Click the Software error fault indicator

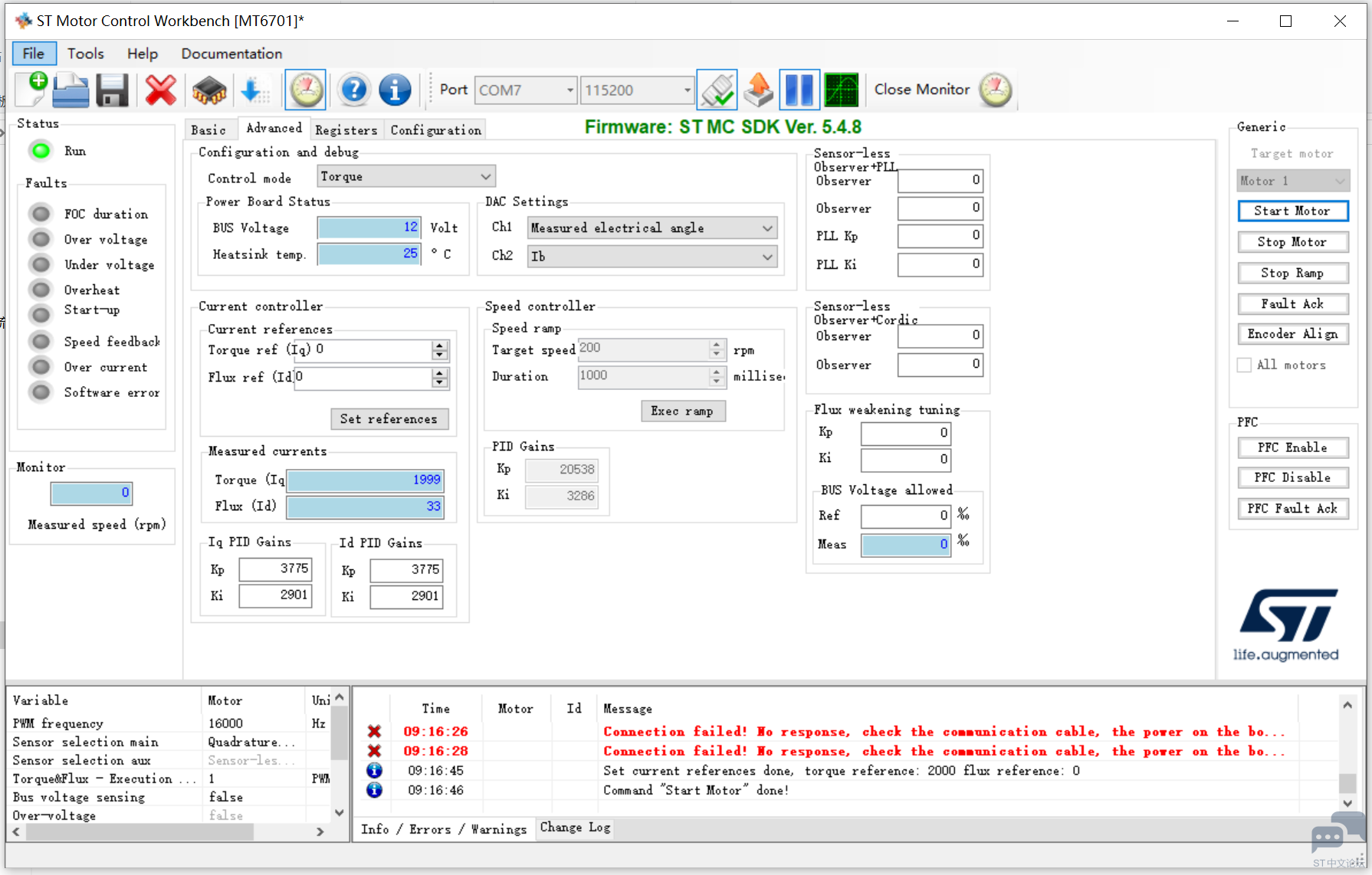tap(41, 392)
